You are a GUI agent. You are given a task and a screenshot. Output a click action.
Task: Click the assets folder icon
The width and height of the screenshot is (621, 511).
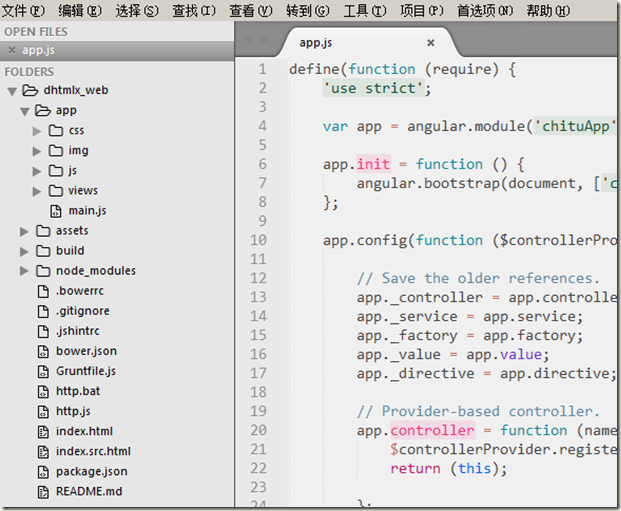(43, 231)
